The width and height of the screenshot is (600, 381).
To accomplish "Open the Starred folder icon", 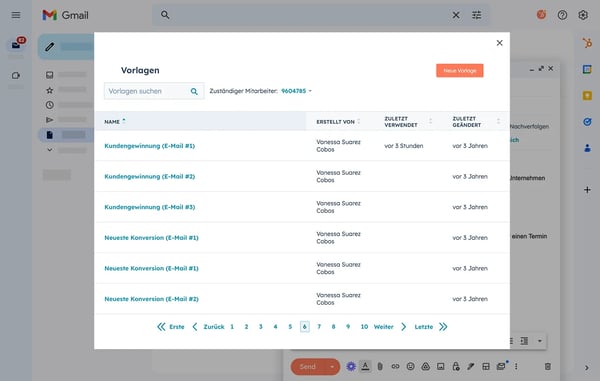I will 50,90.
